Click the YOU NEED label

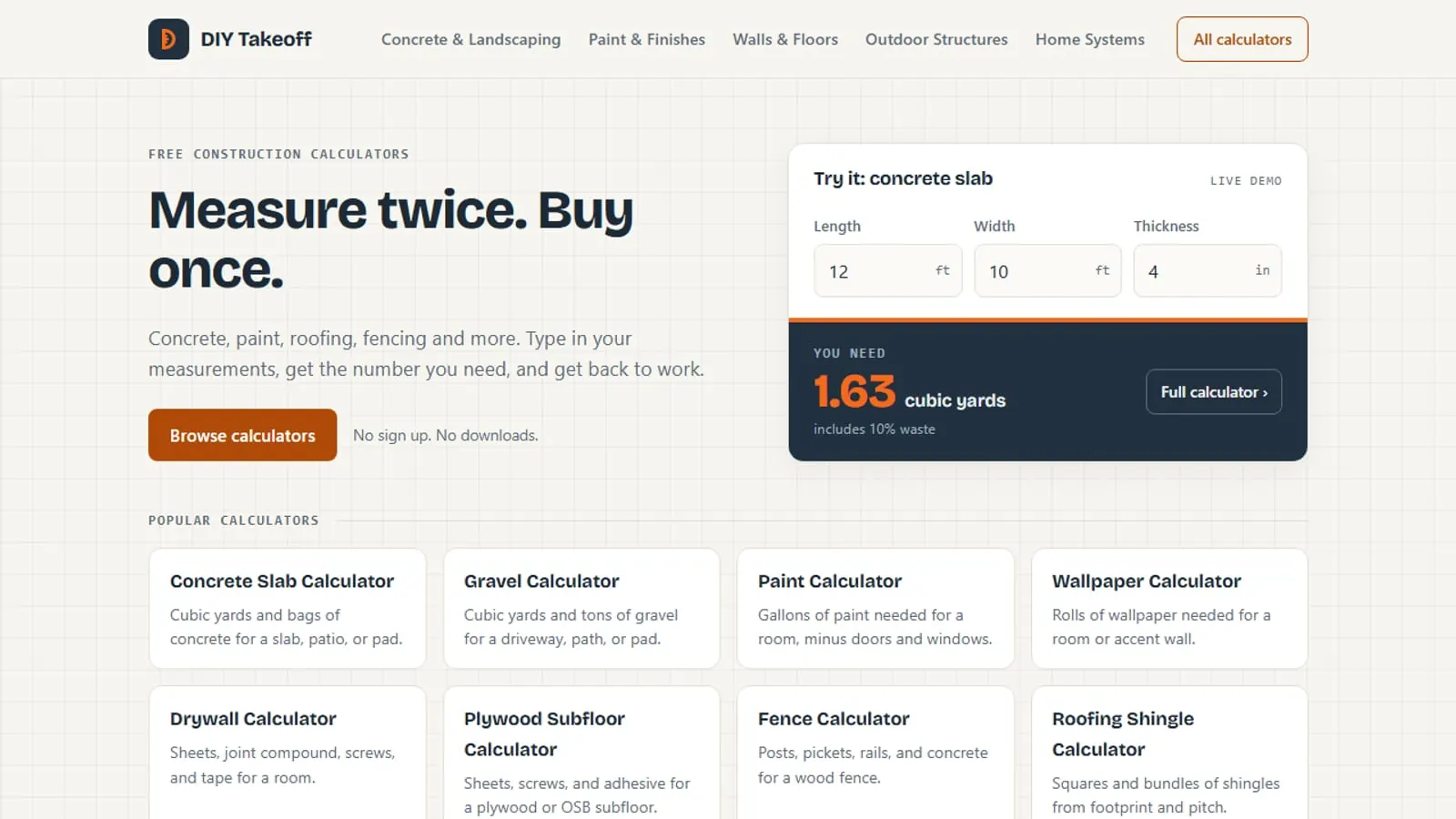(x=849, y=353)
